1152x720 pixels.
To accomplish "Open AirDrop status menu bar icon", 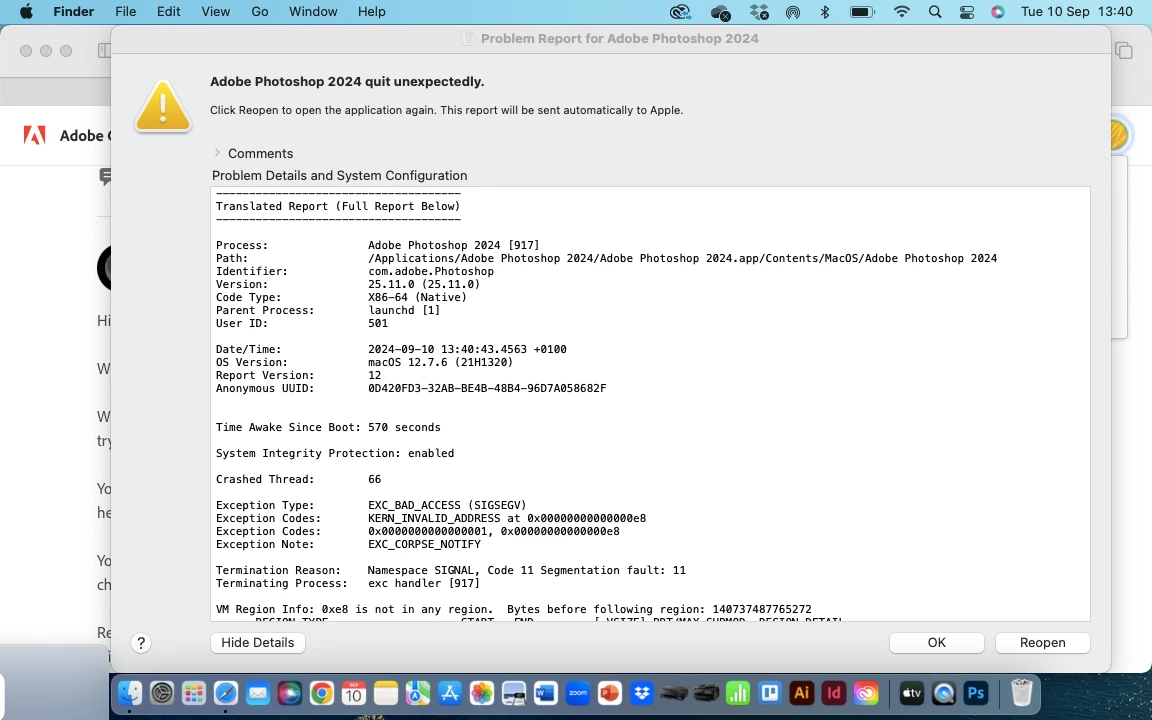I will tap(793, 12).
